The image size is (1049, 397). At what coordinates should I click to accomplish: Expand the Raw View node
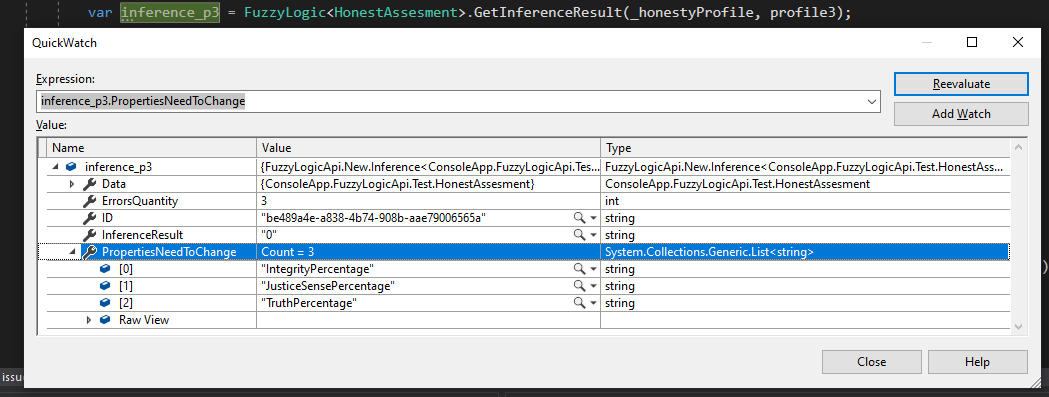click(x=89, y=320)
